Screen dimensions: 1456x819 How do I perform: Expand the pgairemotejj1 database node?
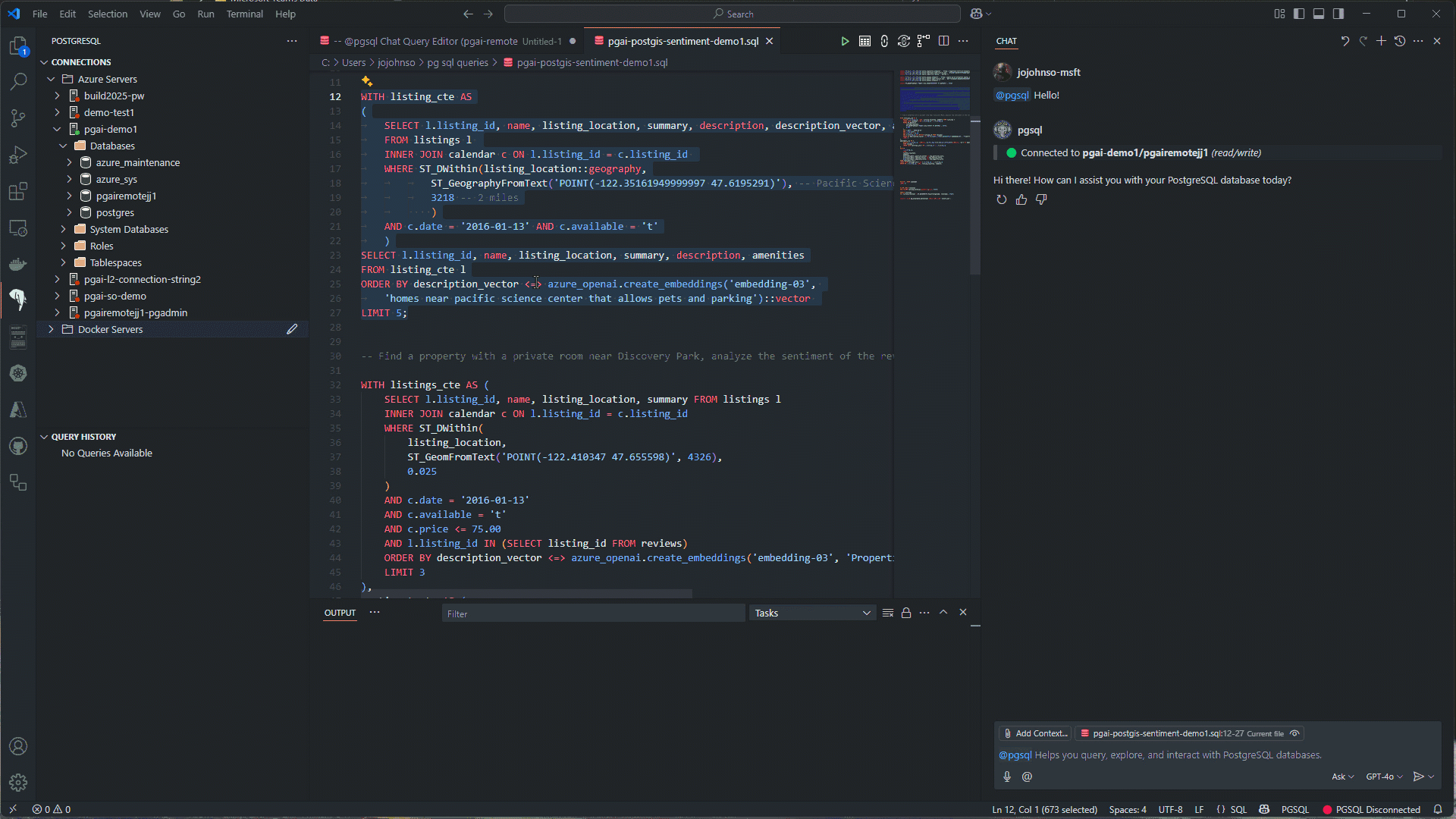click(69, 196)
